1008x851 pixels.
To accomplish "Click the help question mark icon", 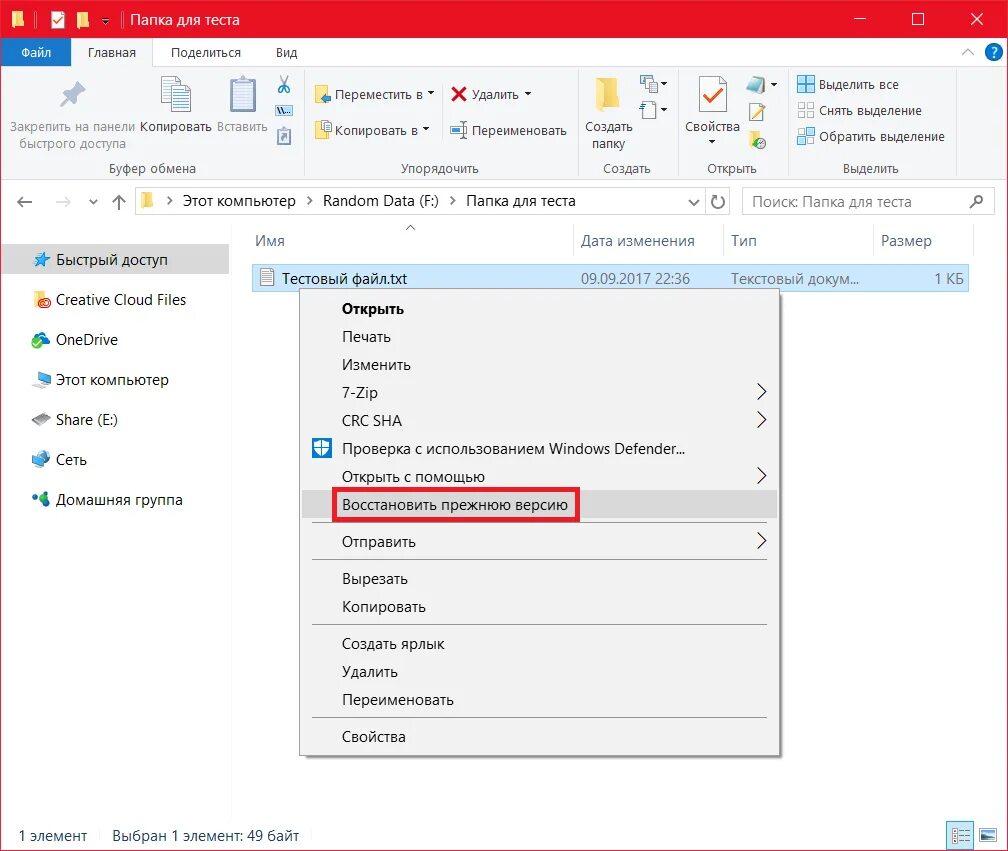I will [993, 52].
